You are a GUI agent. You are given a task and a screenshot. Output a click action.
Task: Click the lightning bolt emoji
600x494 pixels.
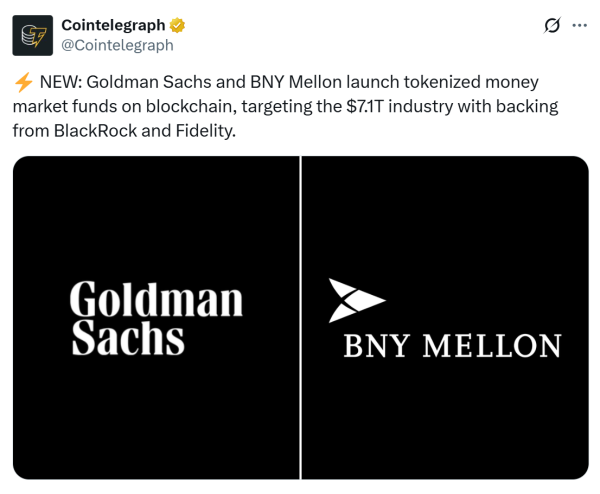[22, 80]
